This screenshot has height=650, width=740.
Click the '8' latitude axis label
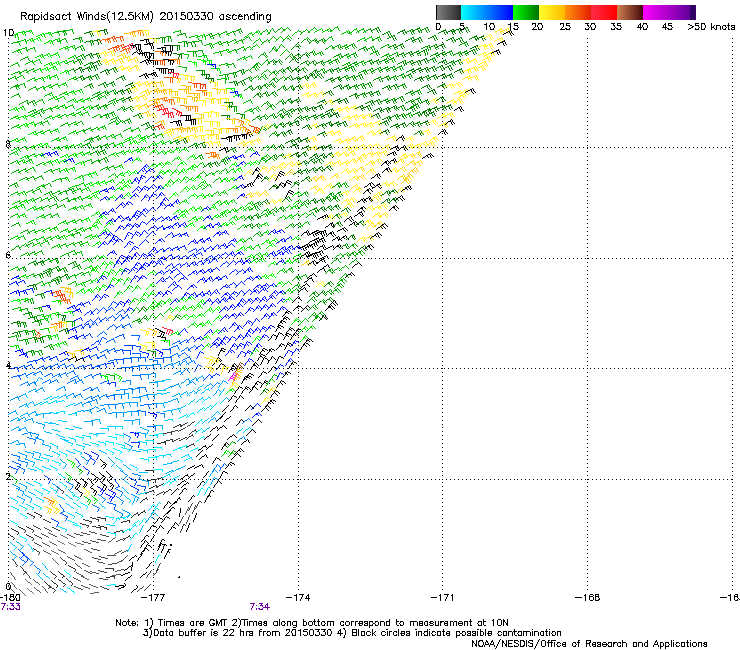click(x=8, y=144)
